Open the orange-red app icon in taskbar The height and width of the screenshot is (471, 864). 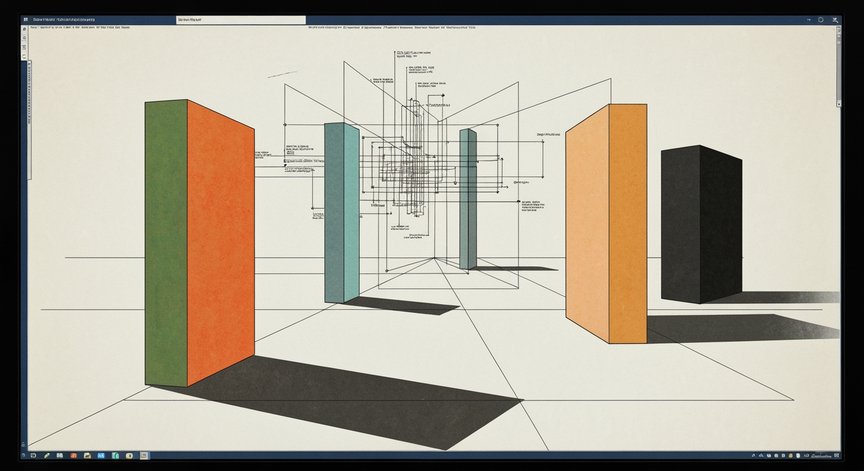tap(73, 456)
